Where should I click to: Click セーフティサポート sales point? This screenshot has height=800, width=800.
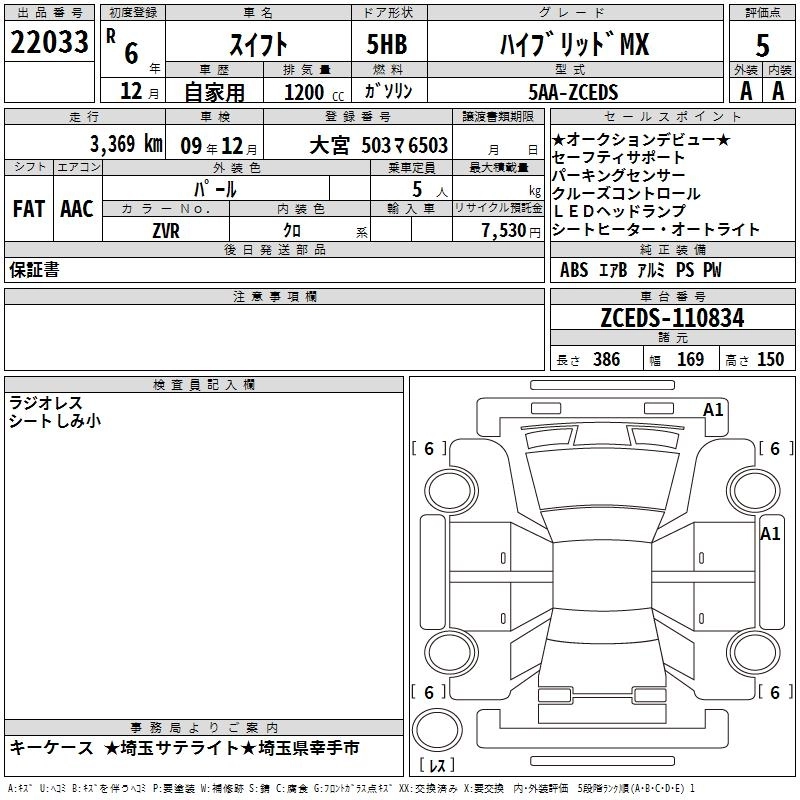click(x=618, y=157)
